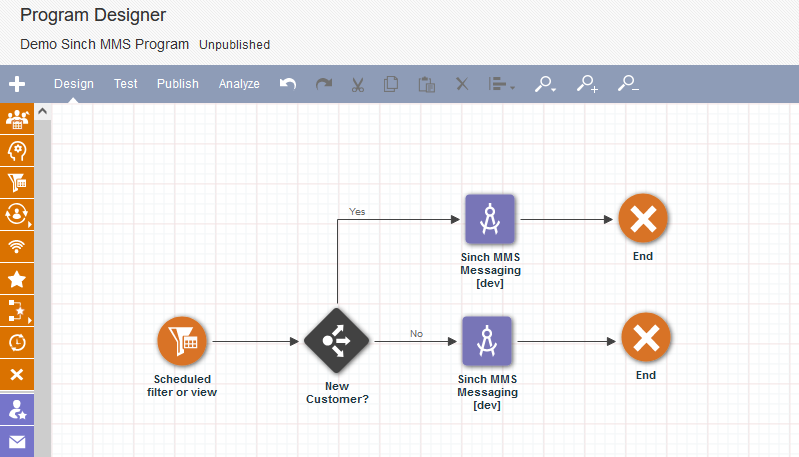799x457 pixels.
Task: Select the star palette icon
Action: pos(17,279)
